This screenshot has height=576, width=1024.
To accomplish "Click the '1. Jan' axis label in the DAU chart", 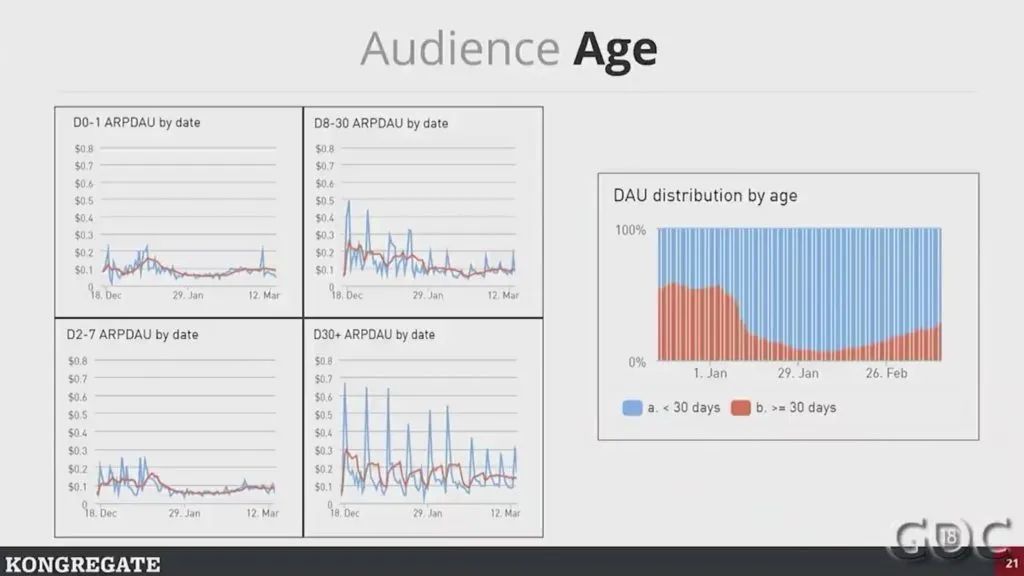I will tap(710, 373).
